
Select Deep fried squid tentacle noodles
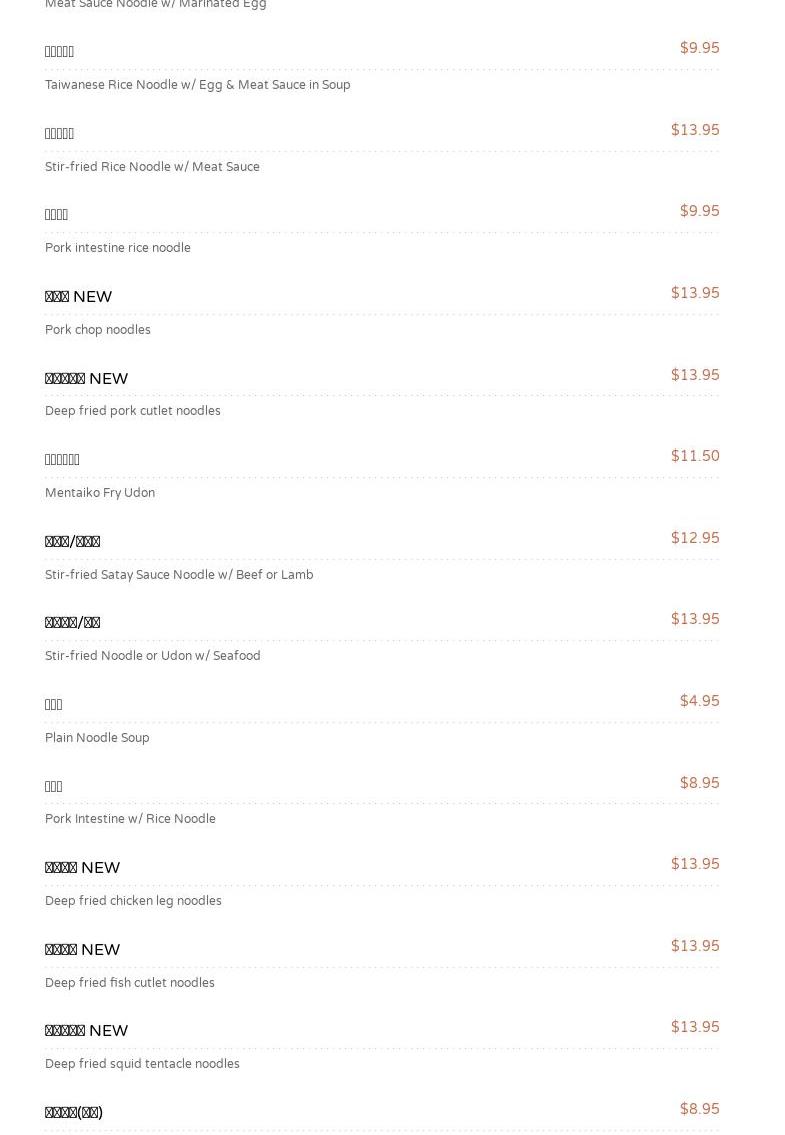(x=142, y=1064)
